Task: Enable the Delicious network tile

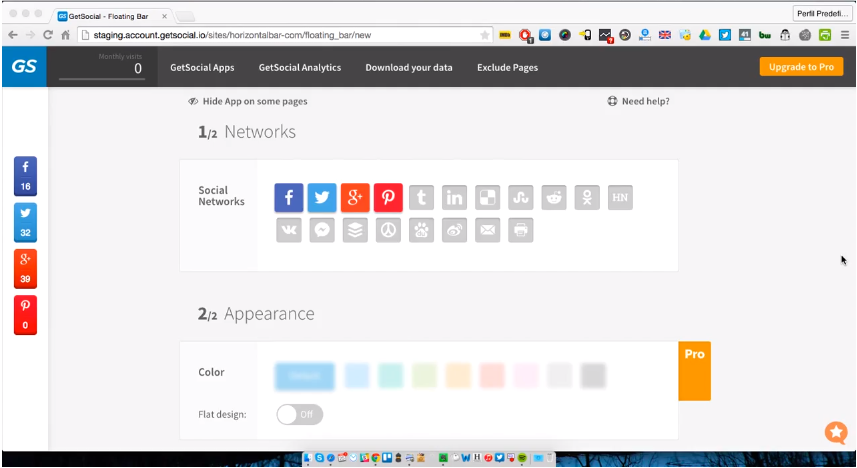Action: click(x=488, y=197)
